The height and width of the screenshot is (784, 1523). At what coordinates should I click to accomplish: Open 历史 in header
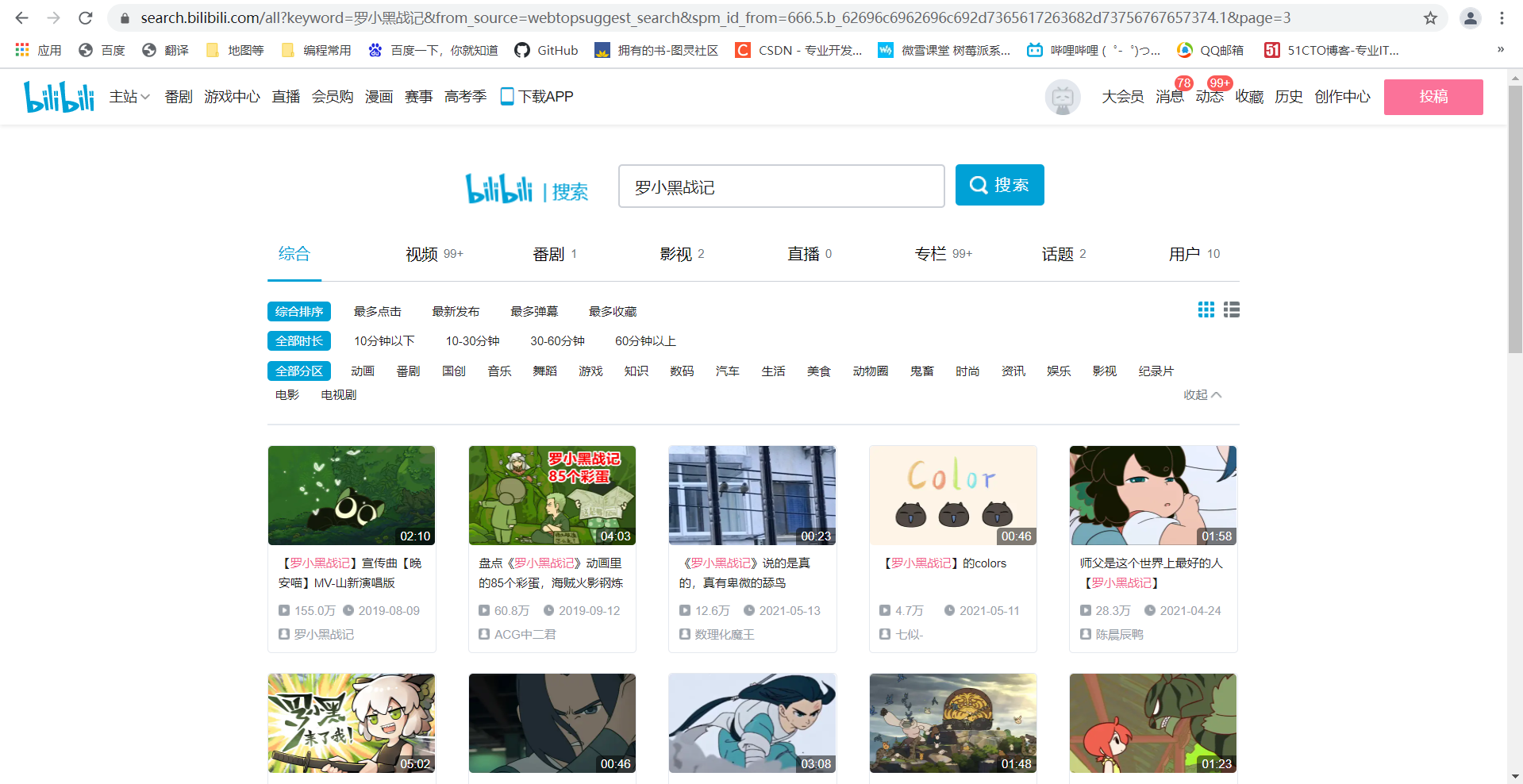coord(1289,97)
